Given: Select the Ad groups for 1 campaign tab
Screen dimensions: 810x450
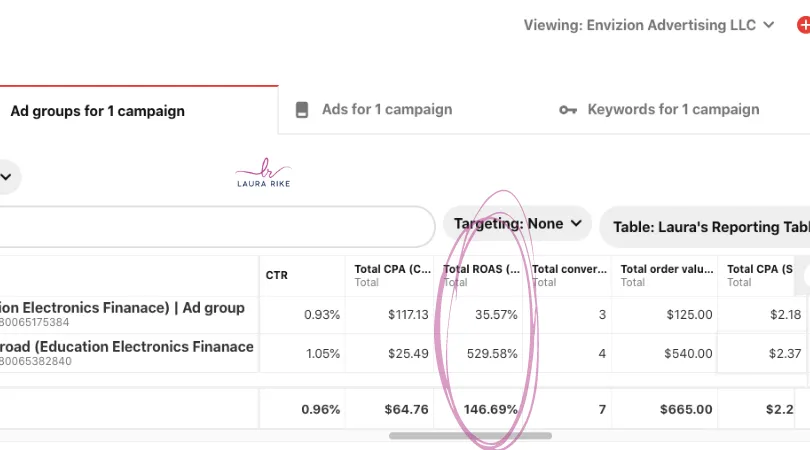Looking at the screenshot, I should pyautogui.click(x=97, y=111).
